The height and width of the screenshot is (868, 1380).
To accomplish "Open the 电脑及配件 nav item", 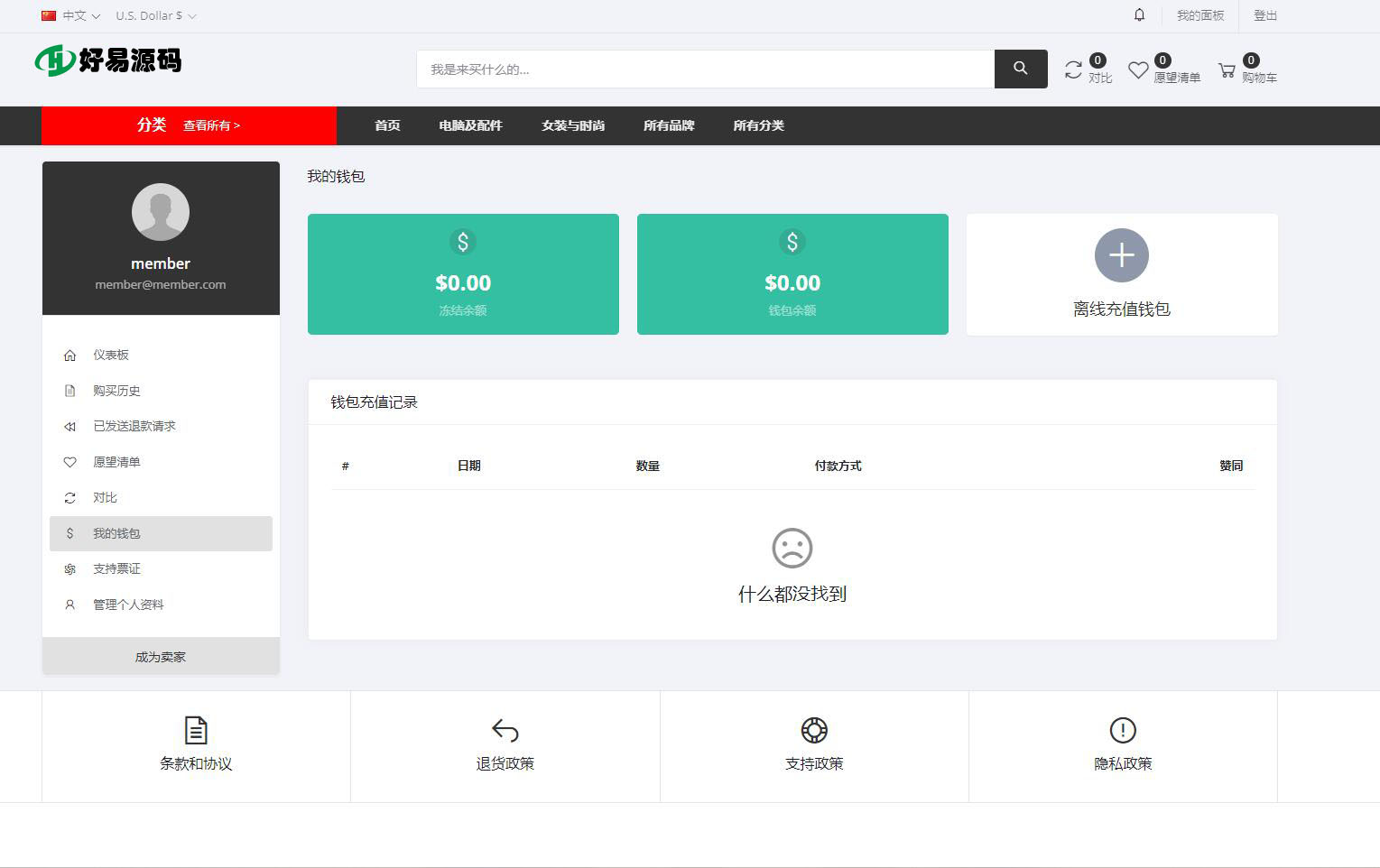I will click(470, 125).
